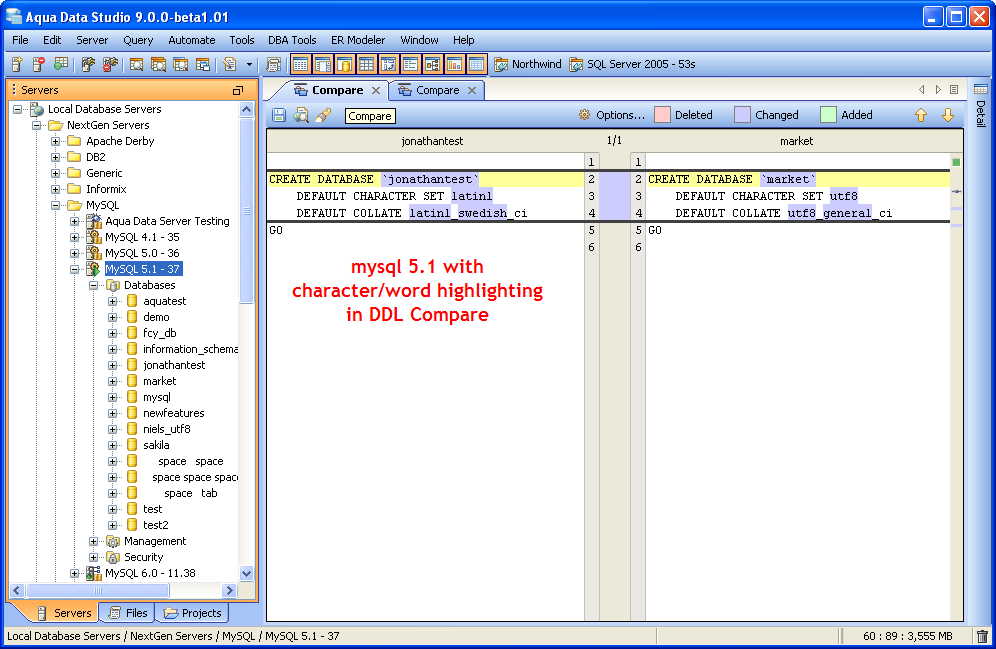The height and width of the screenshot is (649, 996).
Task: Toggle the bar chart toolbar button
Action: [454, 64]
